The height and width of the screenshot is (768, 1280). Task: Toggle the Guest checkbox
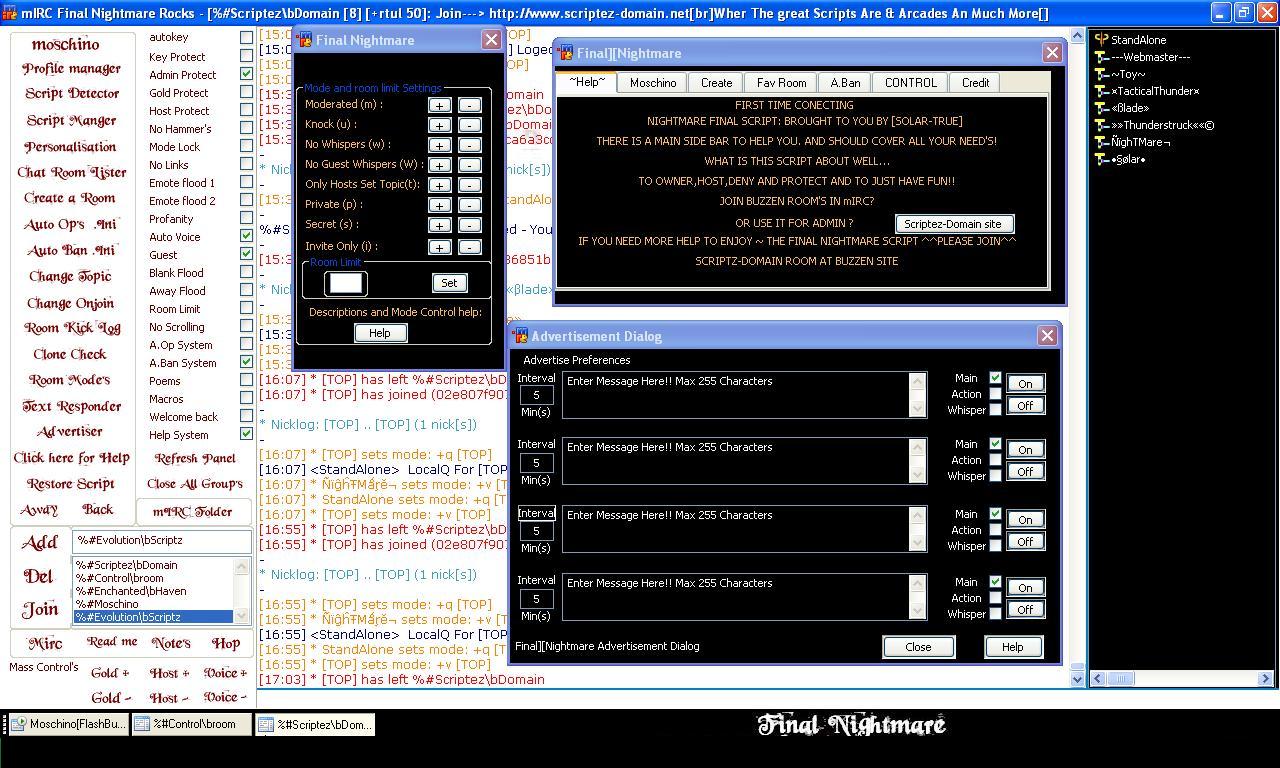[246, 254]
